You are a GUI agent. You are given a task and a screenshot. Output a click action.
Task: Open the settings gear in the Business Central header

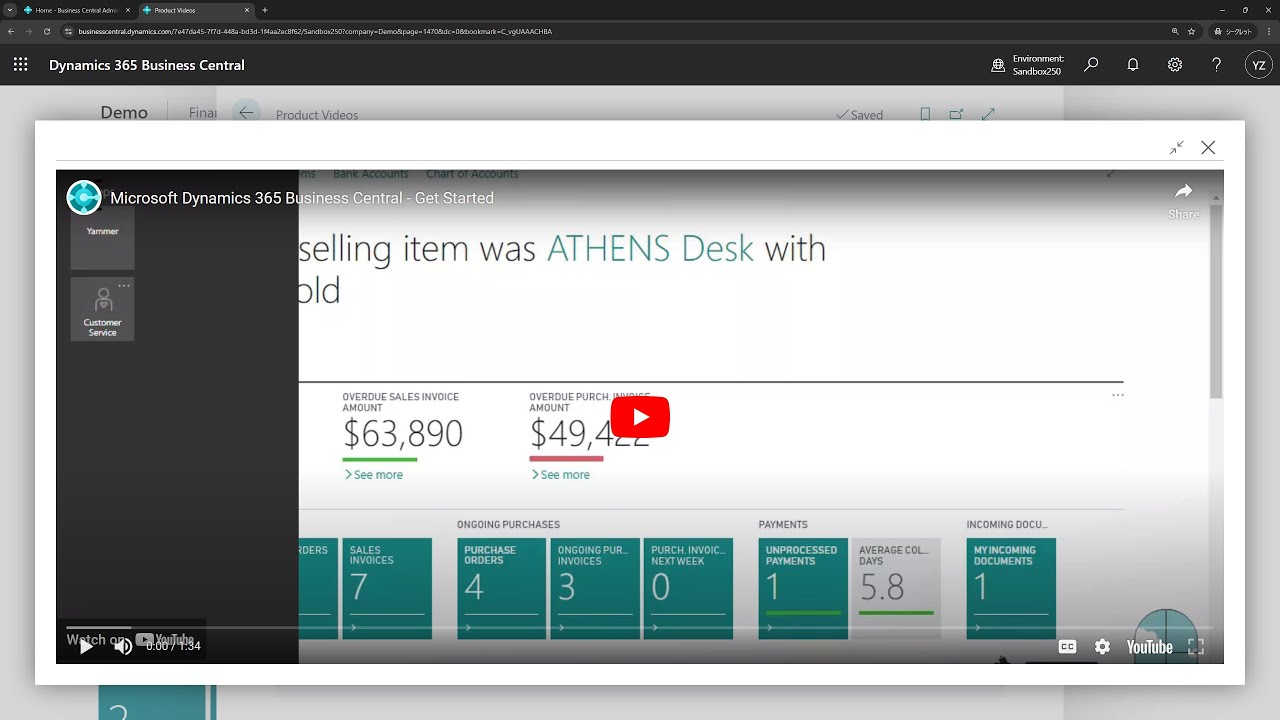pos(1175,65)
